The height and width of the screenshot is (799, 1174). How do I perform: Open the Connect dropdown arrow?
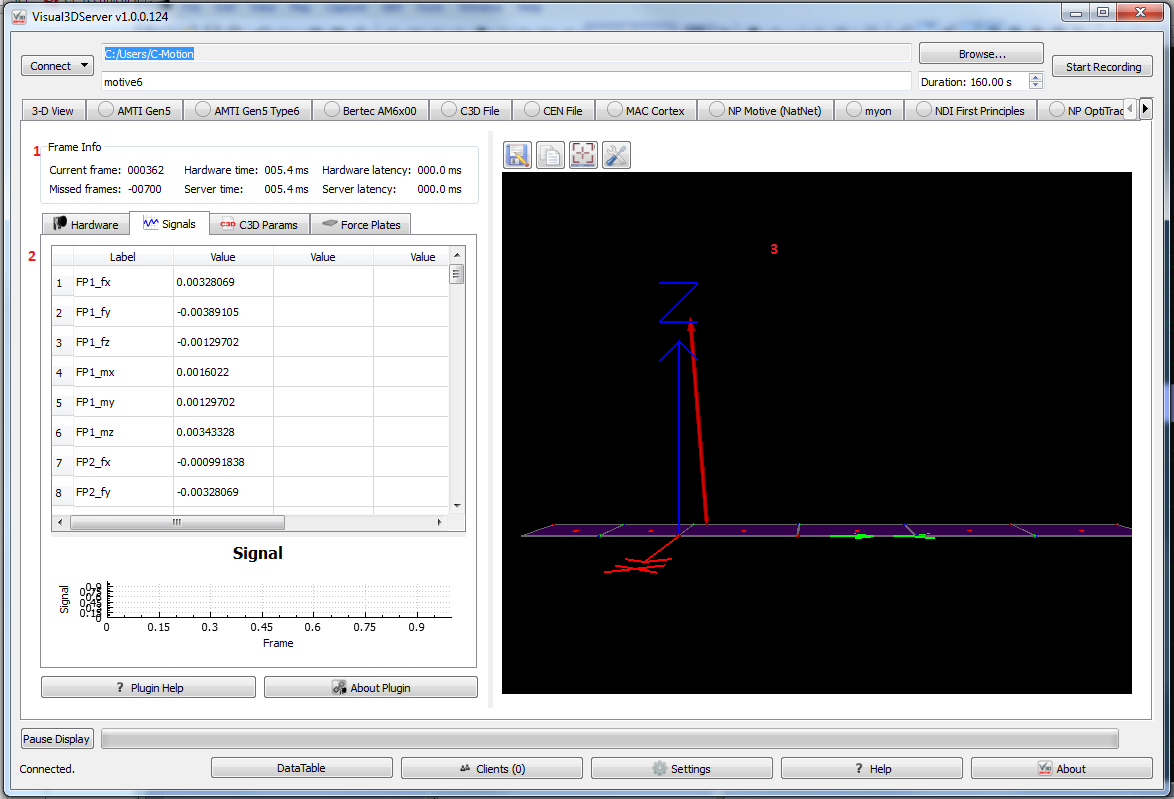(84, 66)
